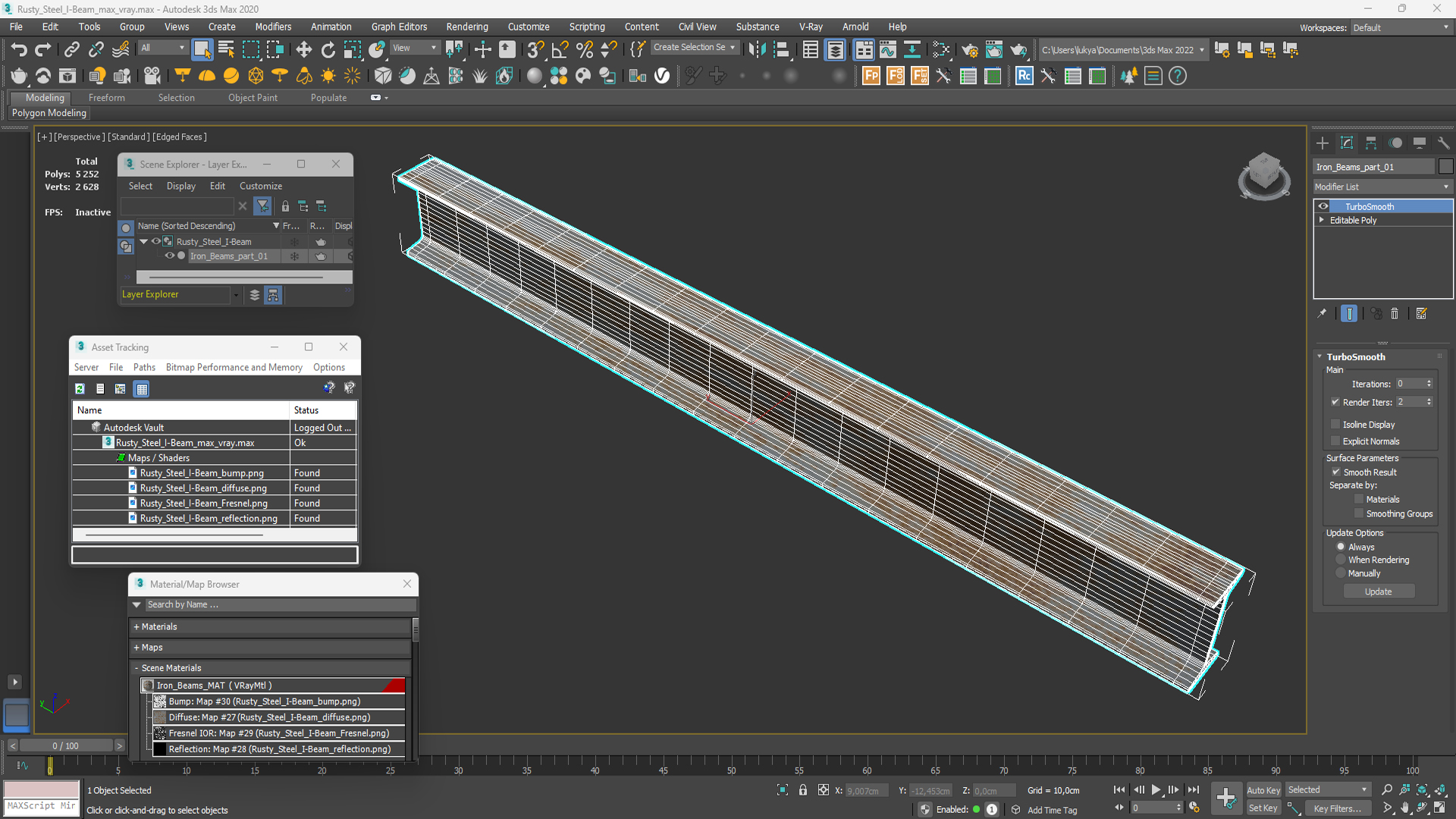The image size is (1456, 819).
Task: Click the Maximize Viewport toggle icon
Action: pos(1439,808)
